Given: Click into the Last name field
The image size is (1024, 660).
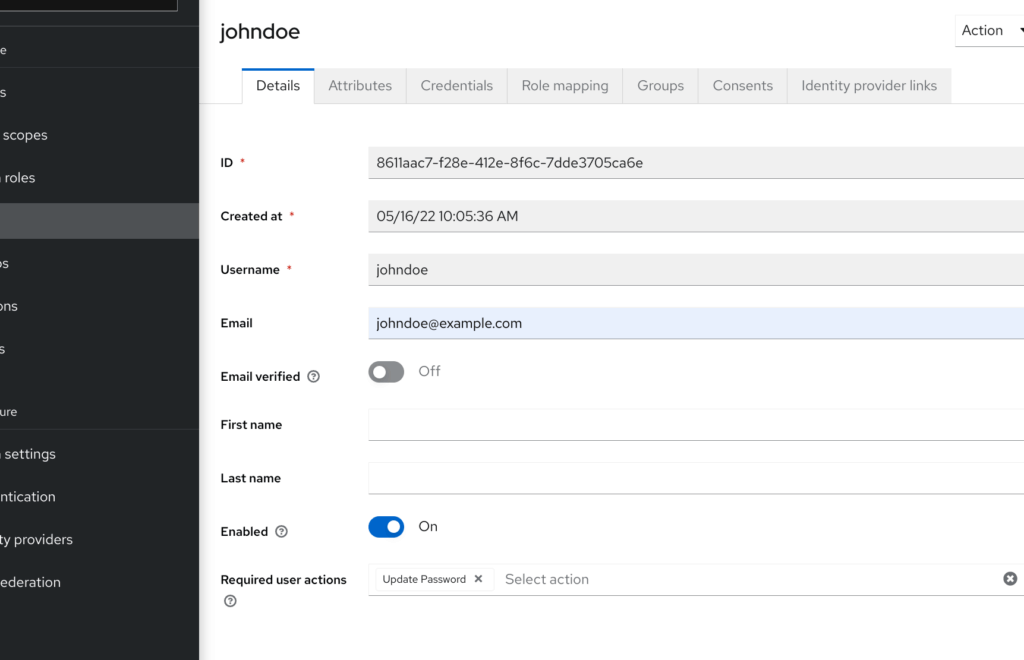Looking at the screenshot, I should pyautogui.click(x=695, y=478).
